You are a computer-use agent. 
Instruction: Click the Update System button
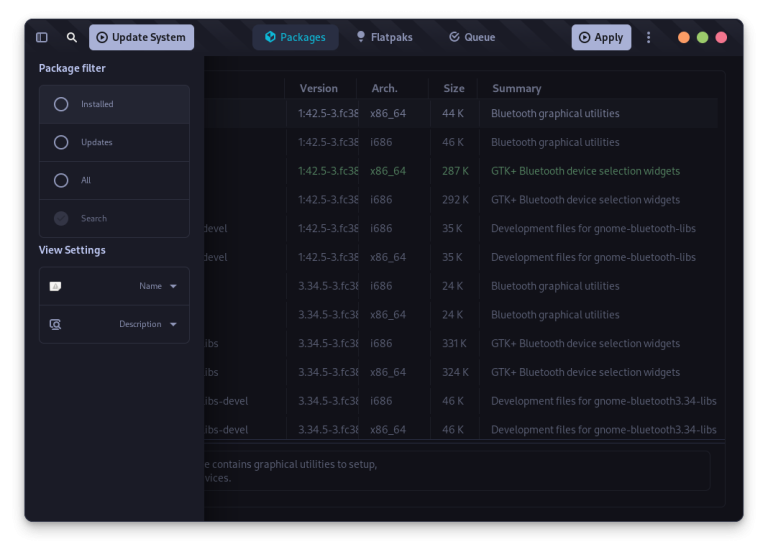click(141, 38)
